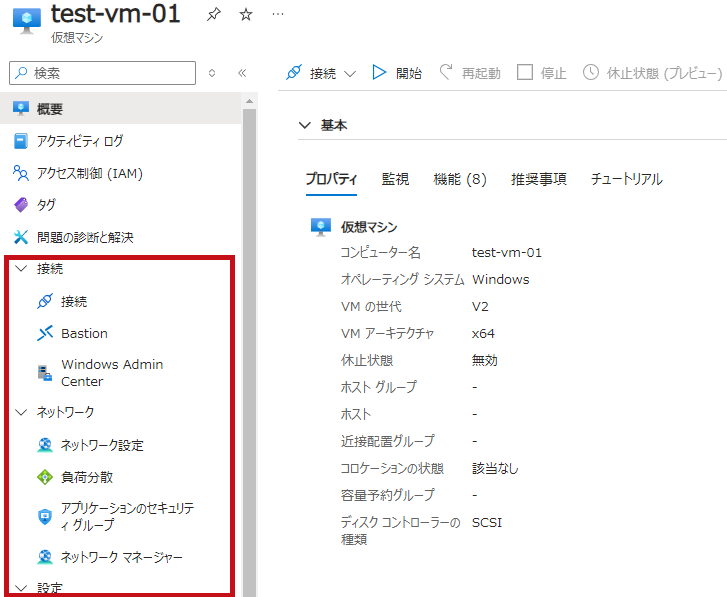The height and width of the screenshot is (597, 727).
Task: Pin test-vm-01 to the dashboard
Action: pyautogui.click(x=213, y=14)
